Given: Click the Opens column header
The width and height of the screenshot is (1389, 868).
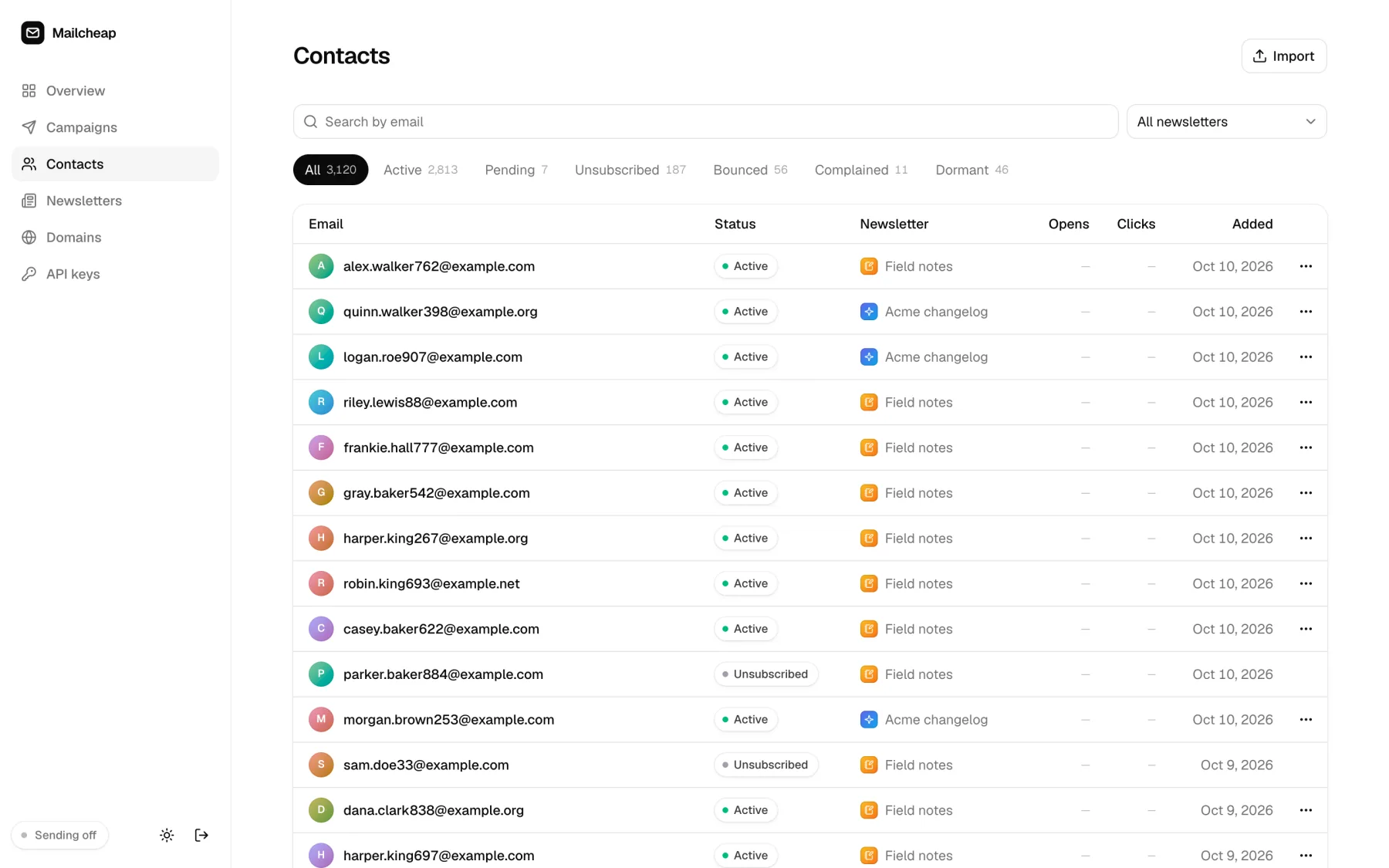Looking at the screenshot, I should [x=1068, y=224].
